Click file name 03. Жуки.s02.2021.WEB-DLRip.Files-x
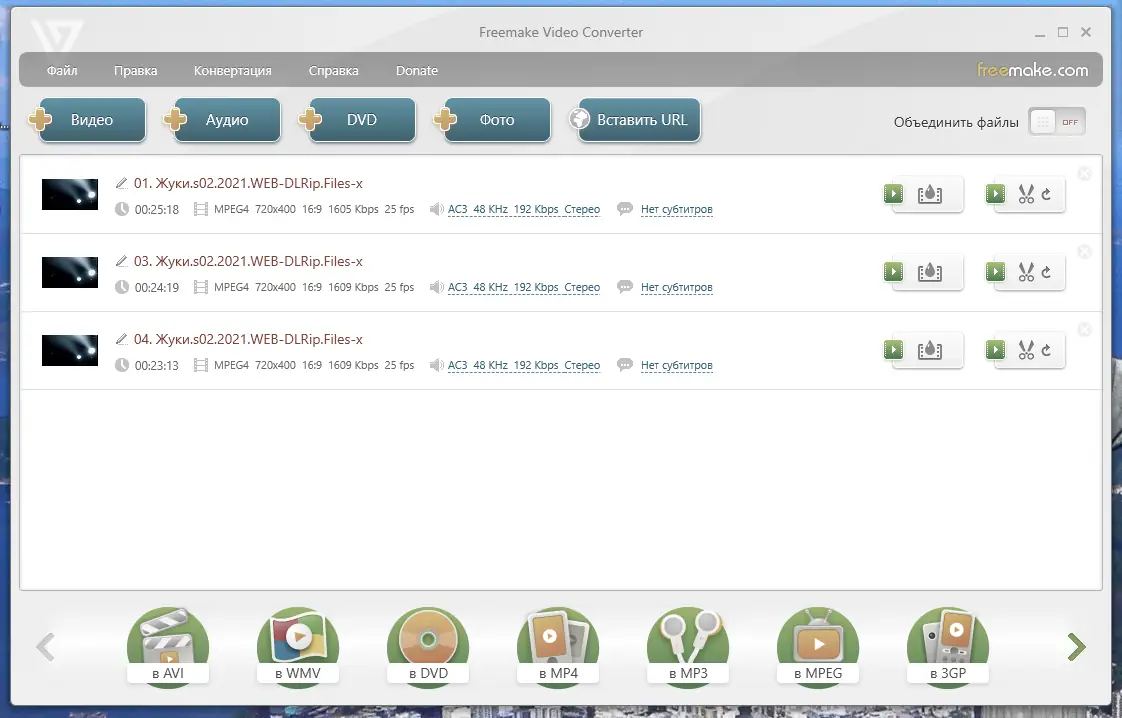1122x718 pixels. pos(248,261)
